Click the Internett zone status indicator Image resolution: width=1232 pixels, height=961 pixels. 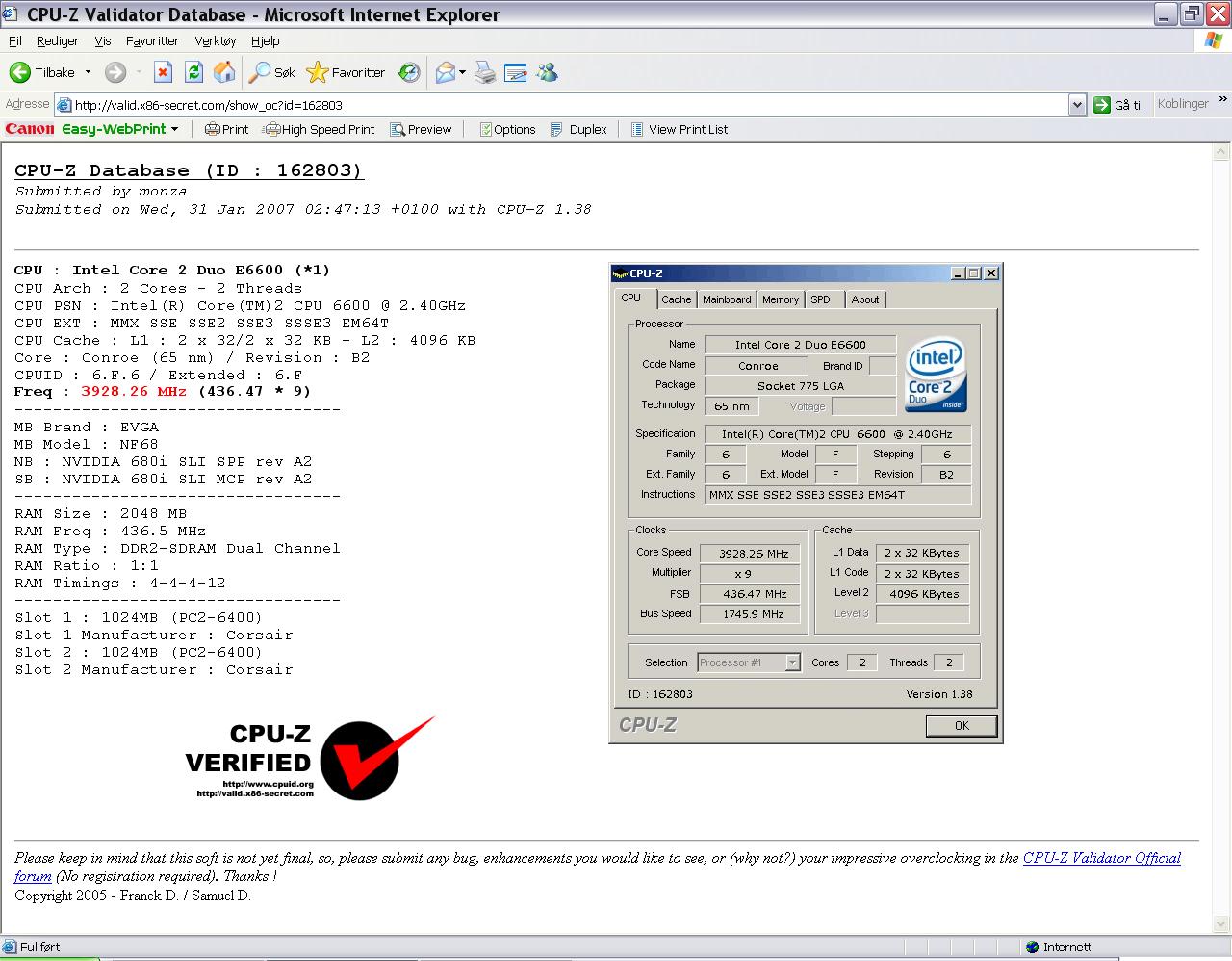pos(1059,948)
